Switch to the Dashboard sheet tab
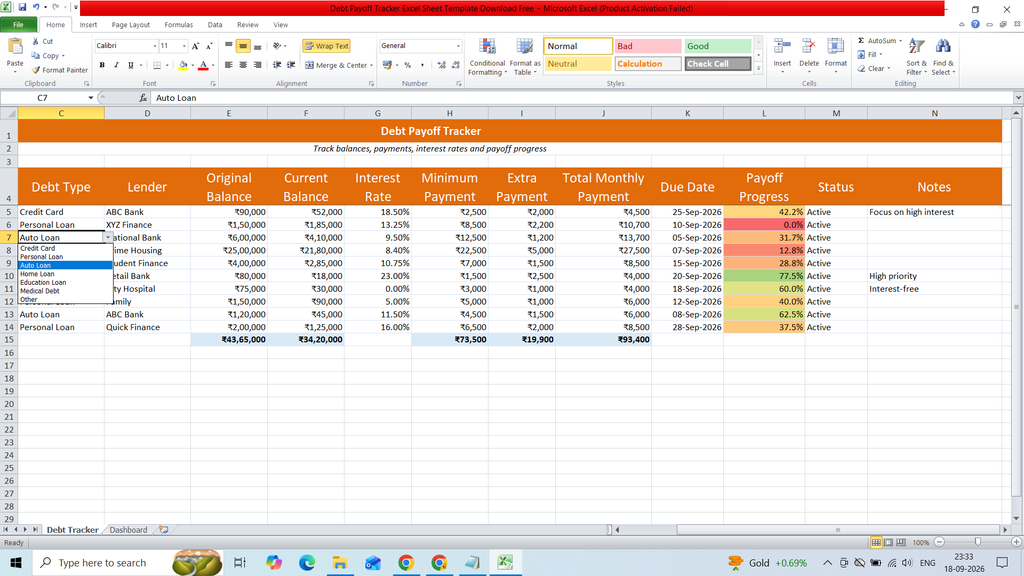The width and height of the screenshot is (1024, 576). click(128, 530)
